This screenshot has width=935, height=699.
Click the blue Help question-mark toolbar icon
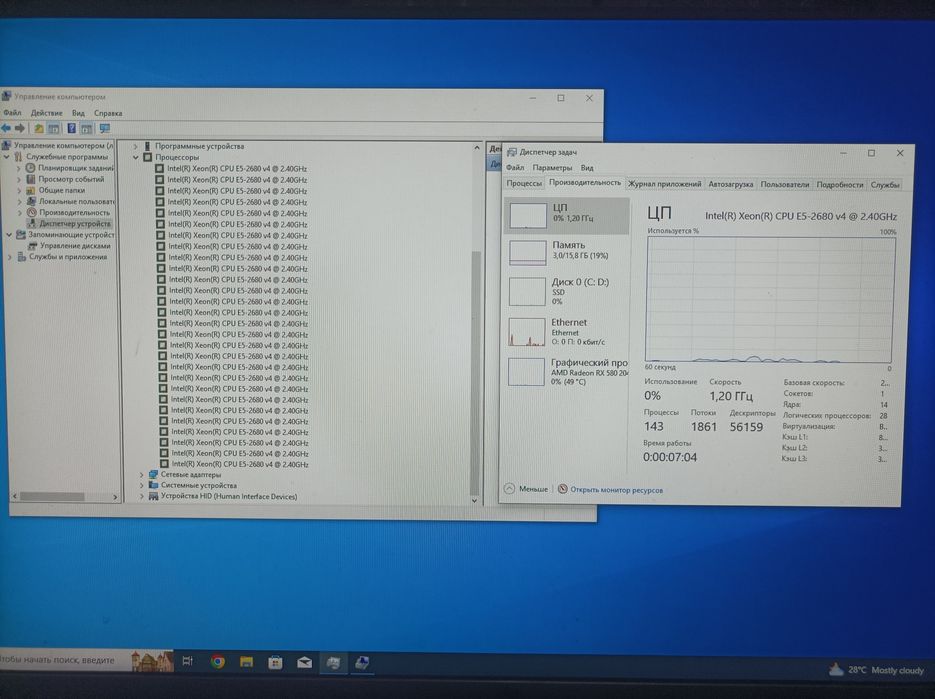tap(72, 128)
